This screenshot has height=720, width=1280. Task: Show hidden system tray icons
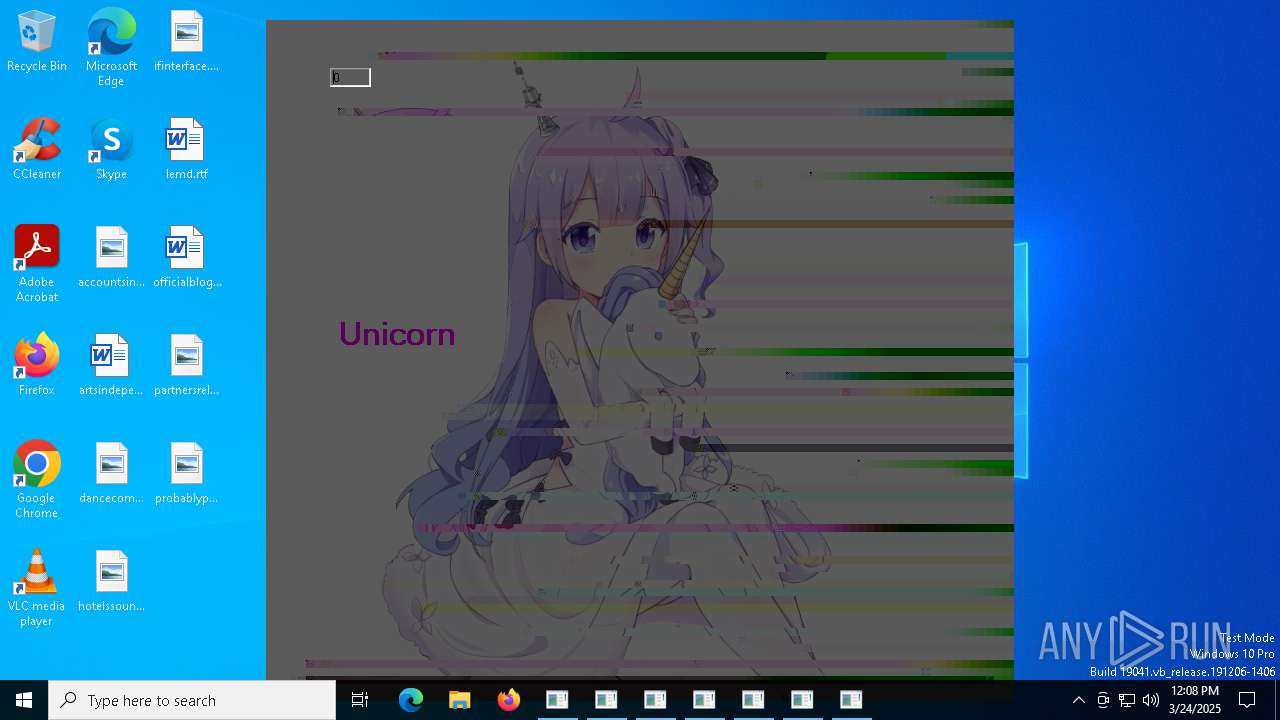(1078, 700)
